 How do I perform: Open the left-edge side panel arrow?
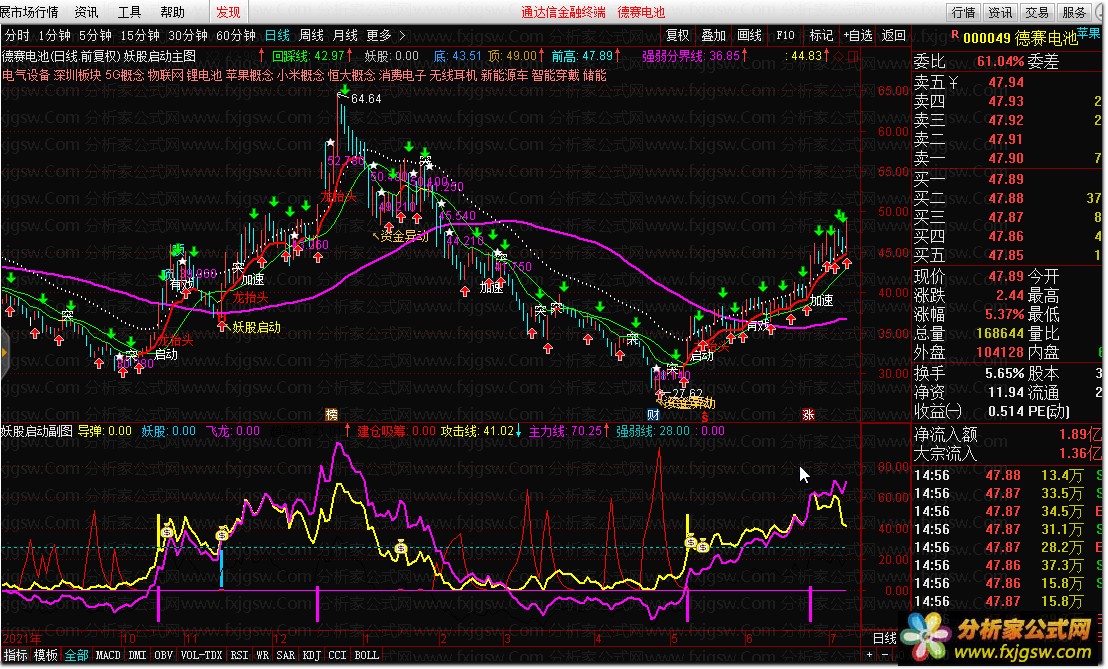(4, 353)
